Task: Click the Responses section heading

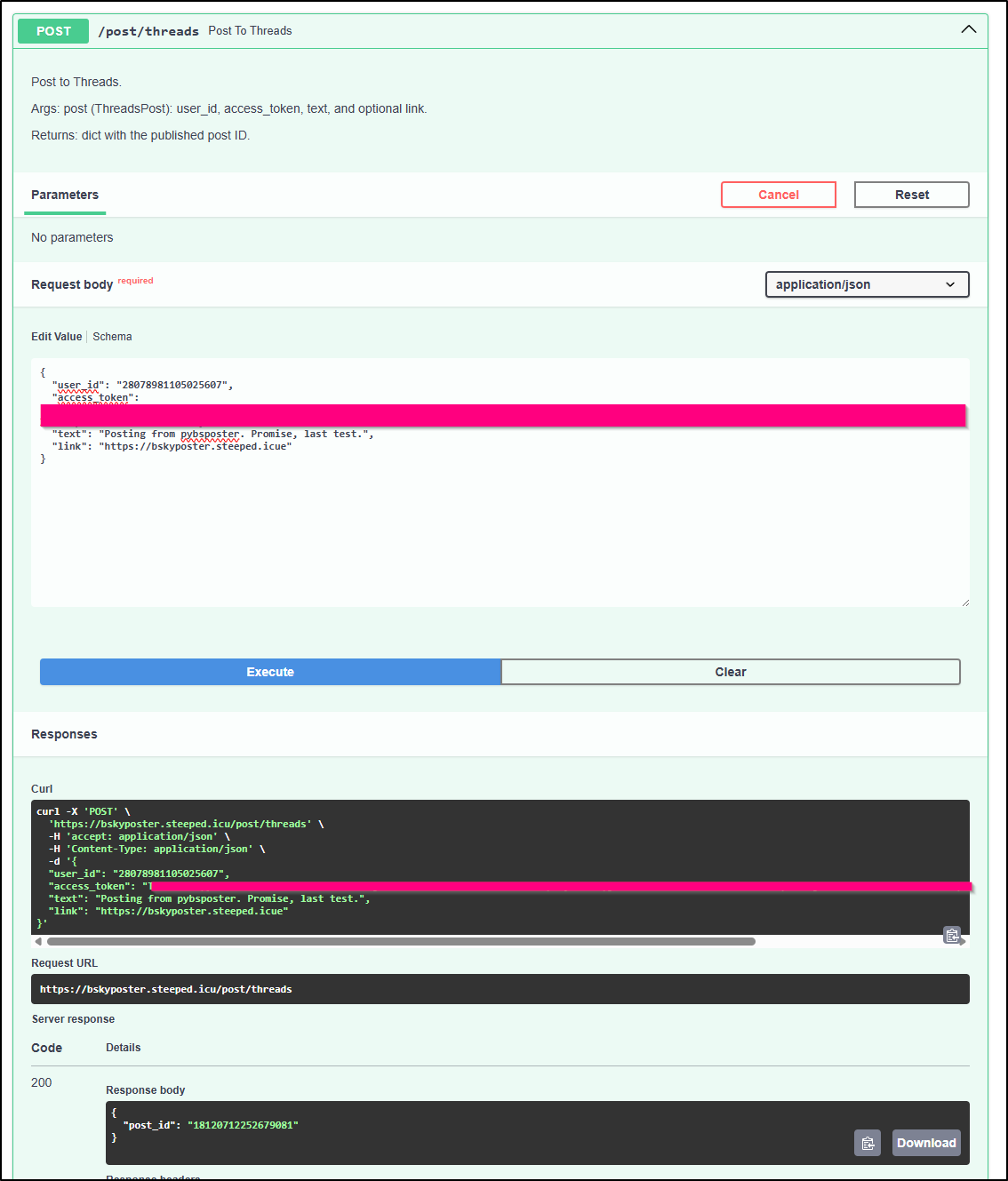Action: 64,734
